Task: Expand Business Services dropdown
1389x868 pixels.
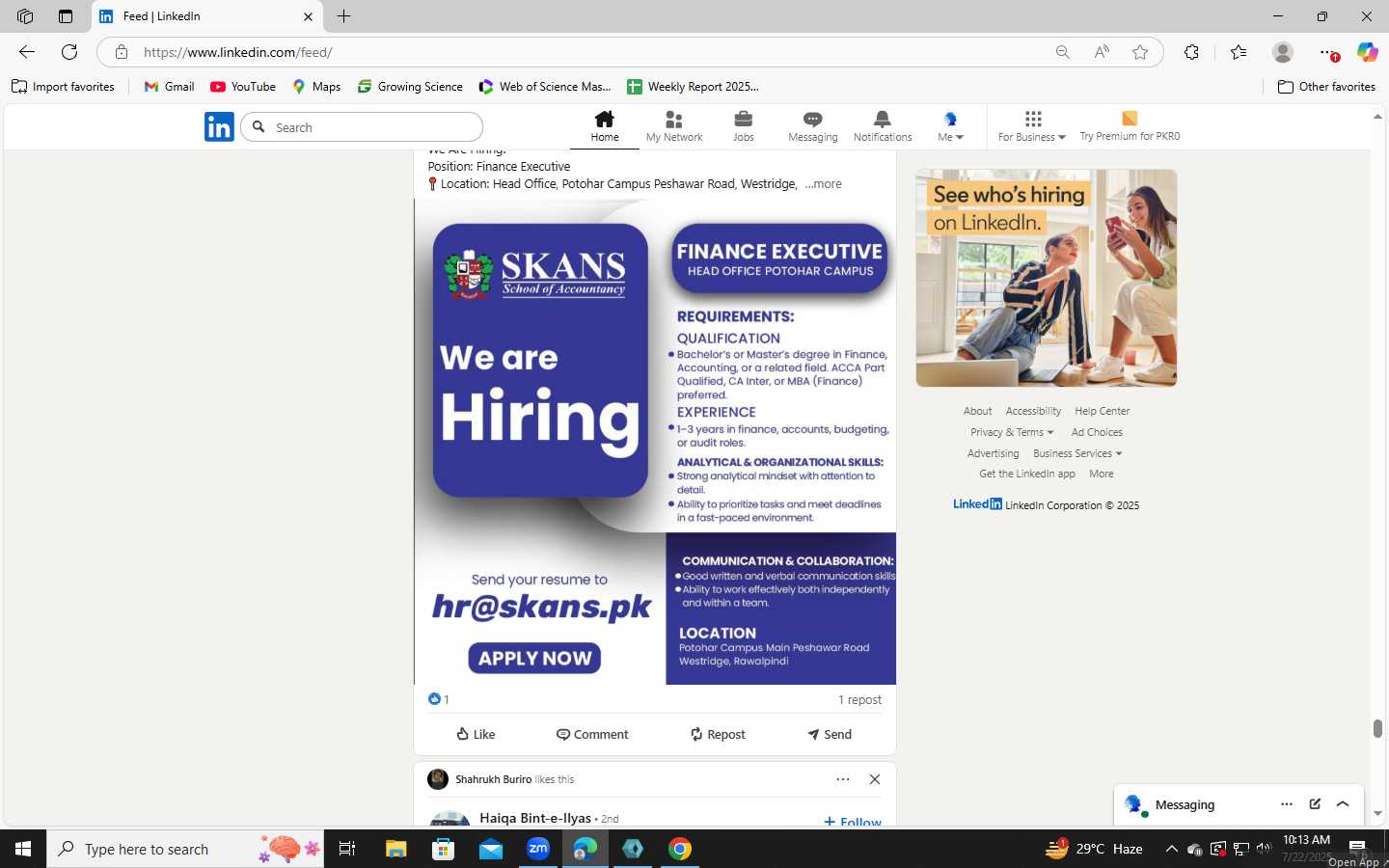Action: point(1077,453)
